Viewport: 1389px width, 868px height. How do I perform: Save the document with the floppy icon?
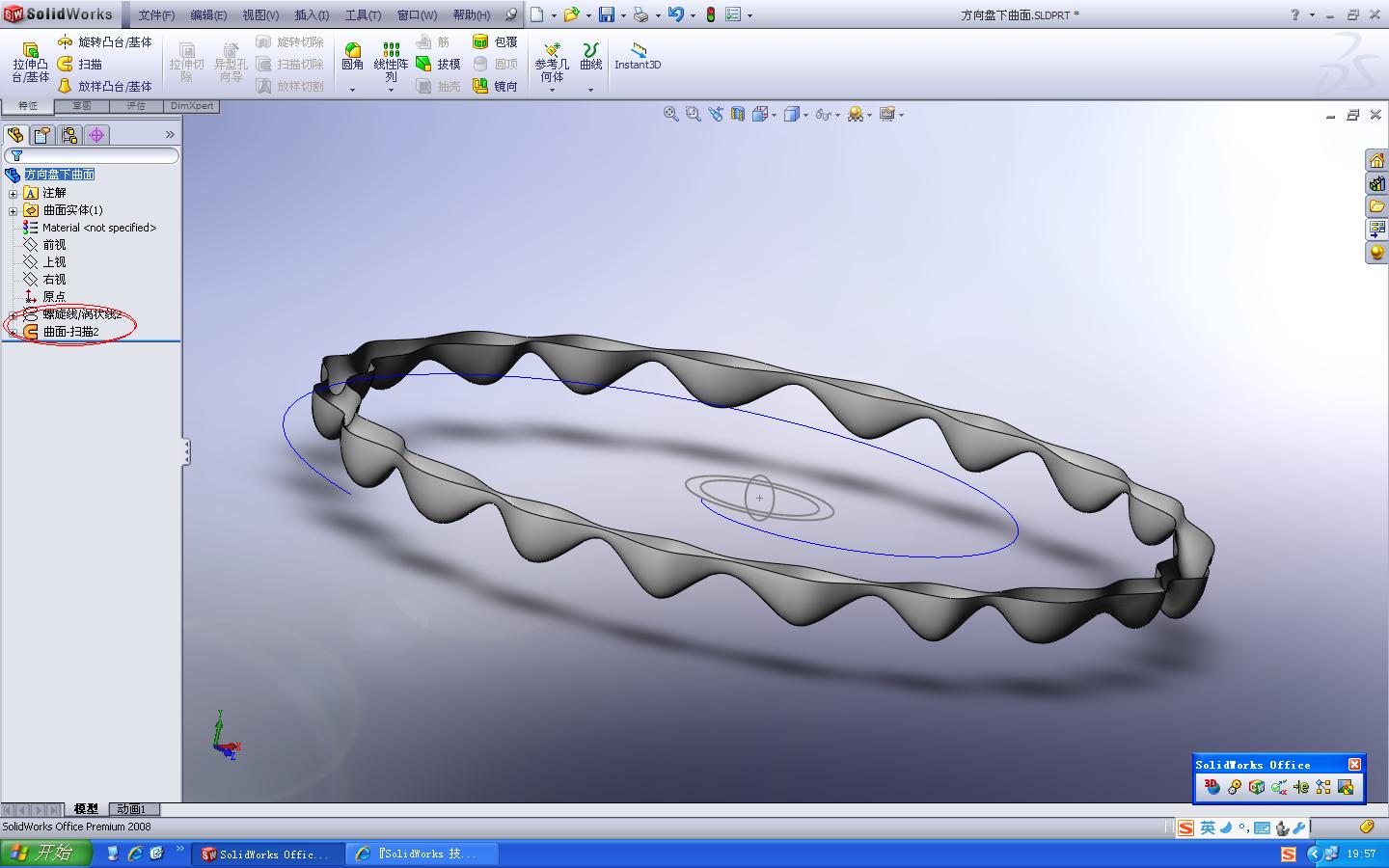point(607,14)
